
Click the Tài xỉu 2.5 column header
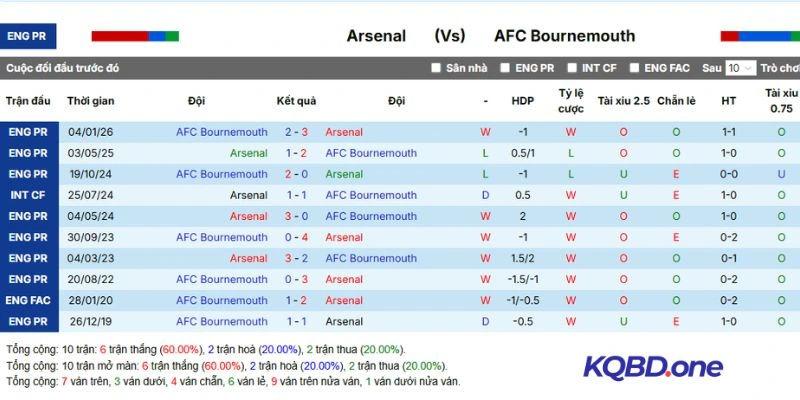(x=623, y=101)
